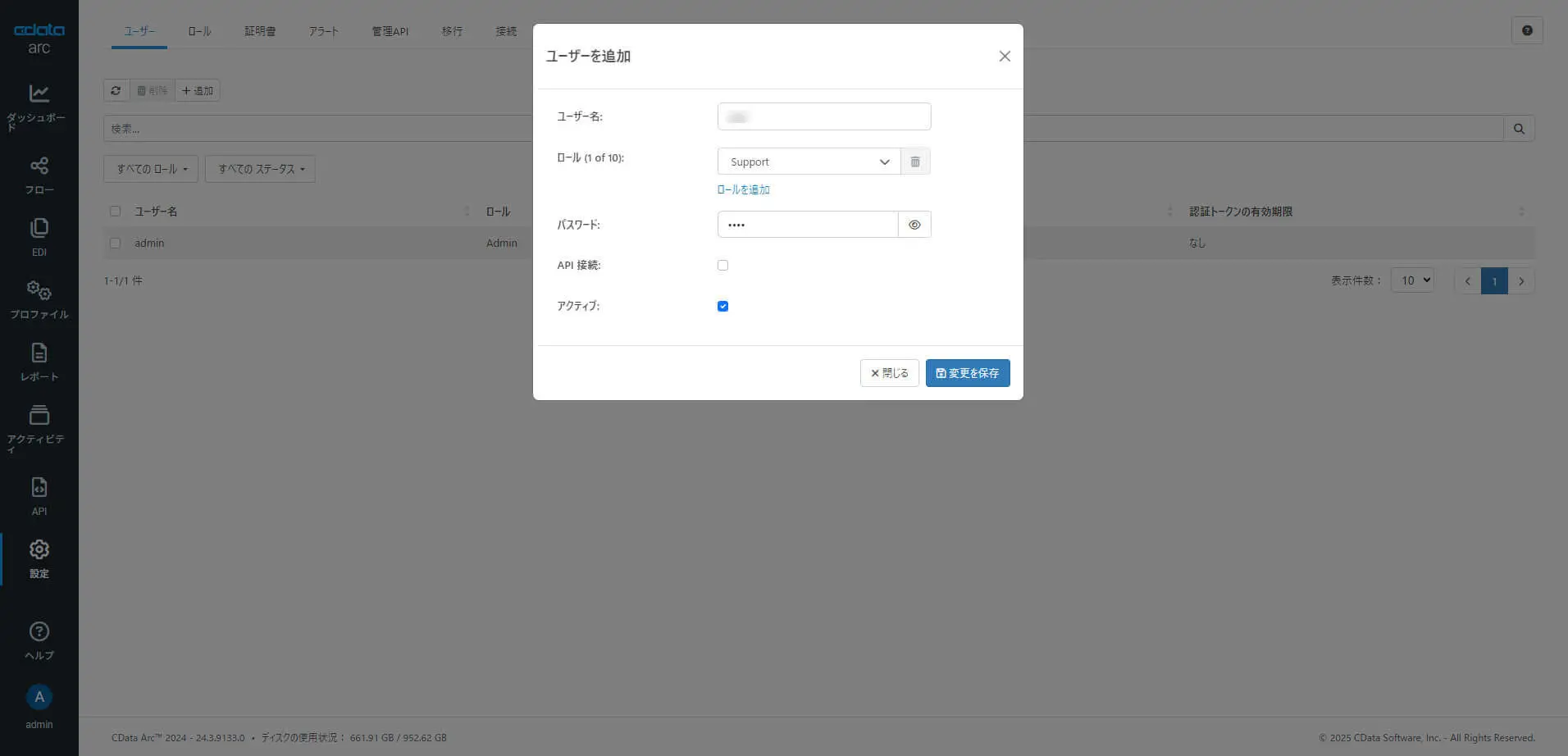Switch to the 管理API tab
Viewport: 1568px width, 756px height.
(x=390, y=31)
